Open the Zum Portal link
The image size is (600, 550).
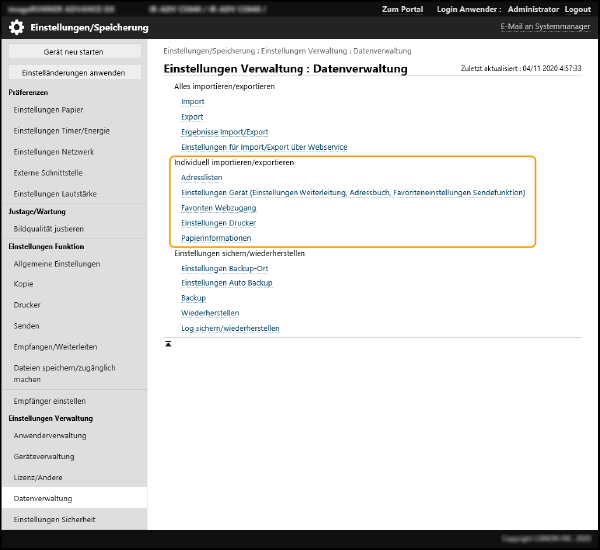tap(402, 9)
